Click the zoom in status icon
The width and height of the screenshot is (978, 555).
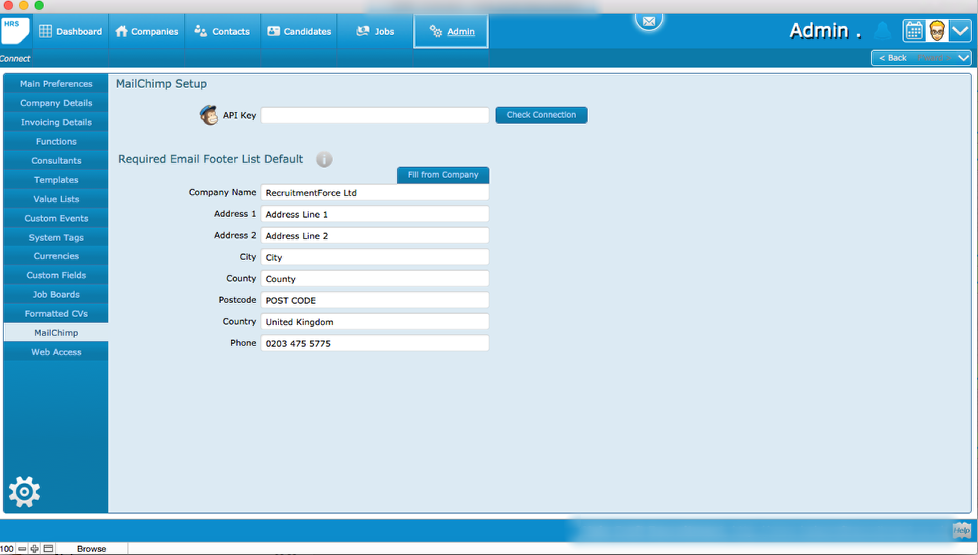[x=34, y=549]
